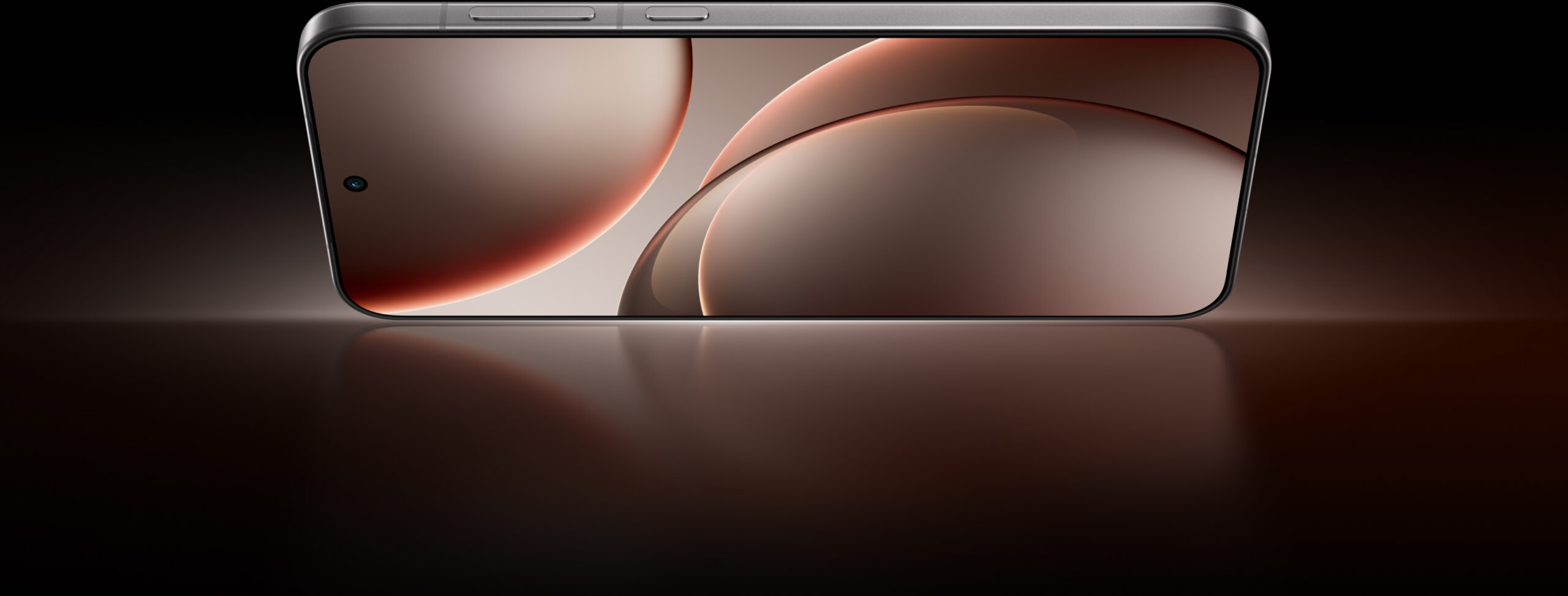
Task: Click the red glow at left sphere's bottom
Action: (x=429, y=288)
